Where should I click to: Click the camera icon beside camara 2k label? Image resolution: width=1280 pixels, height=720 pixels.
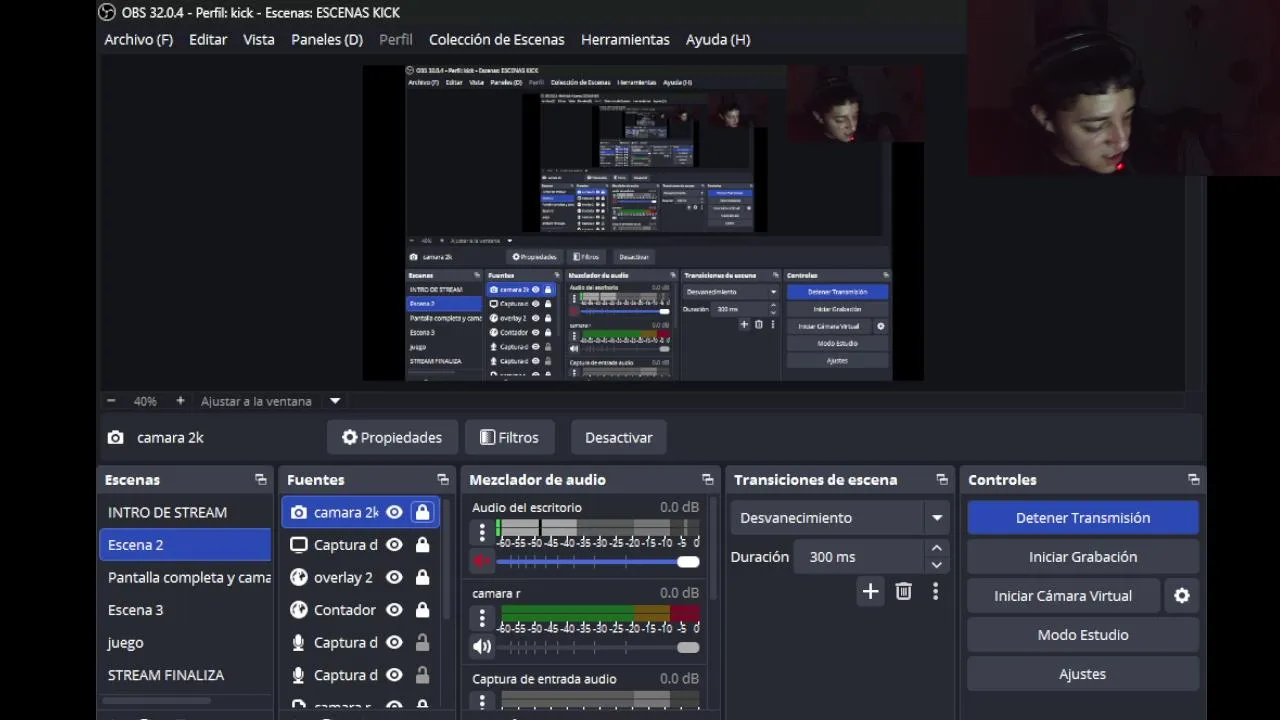[x=116, y=438]
